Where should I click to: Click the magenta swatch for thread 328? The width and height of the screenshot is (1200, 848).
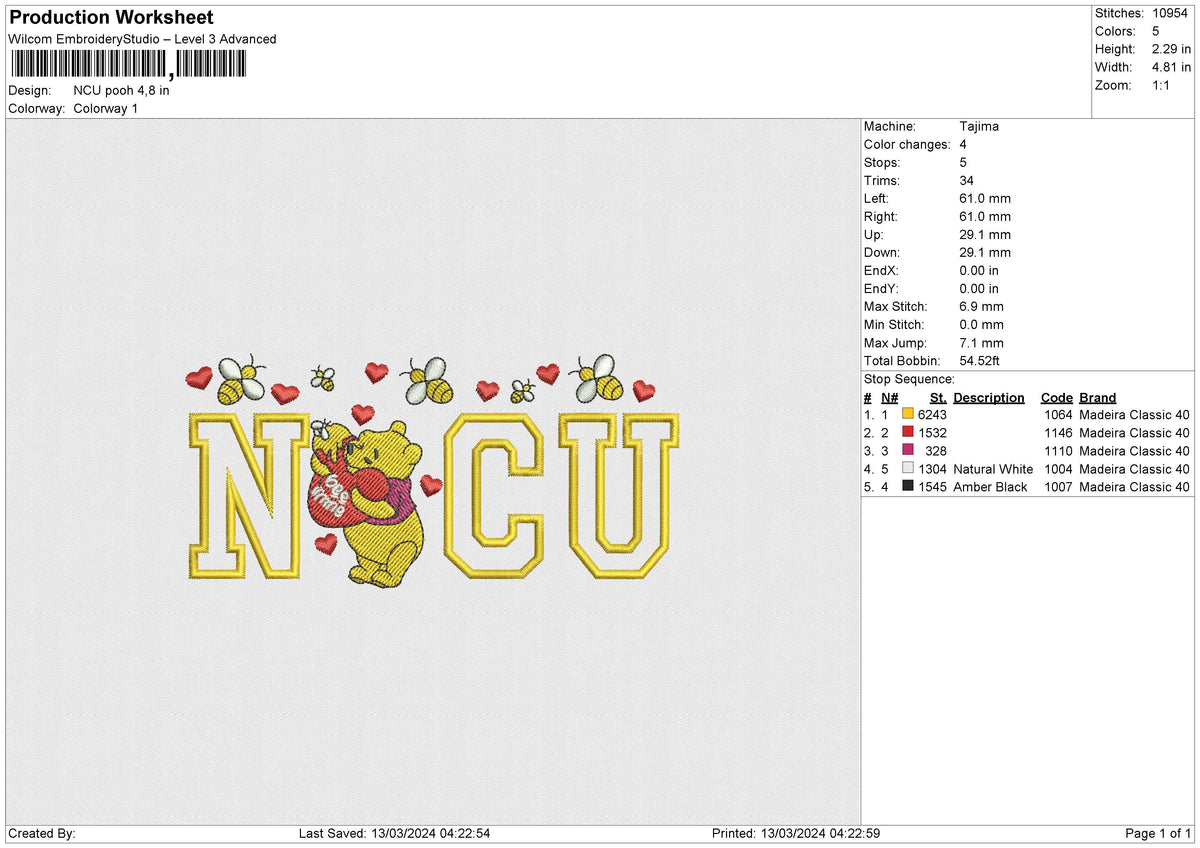(908, 450)
